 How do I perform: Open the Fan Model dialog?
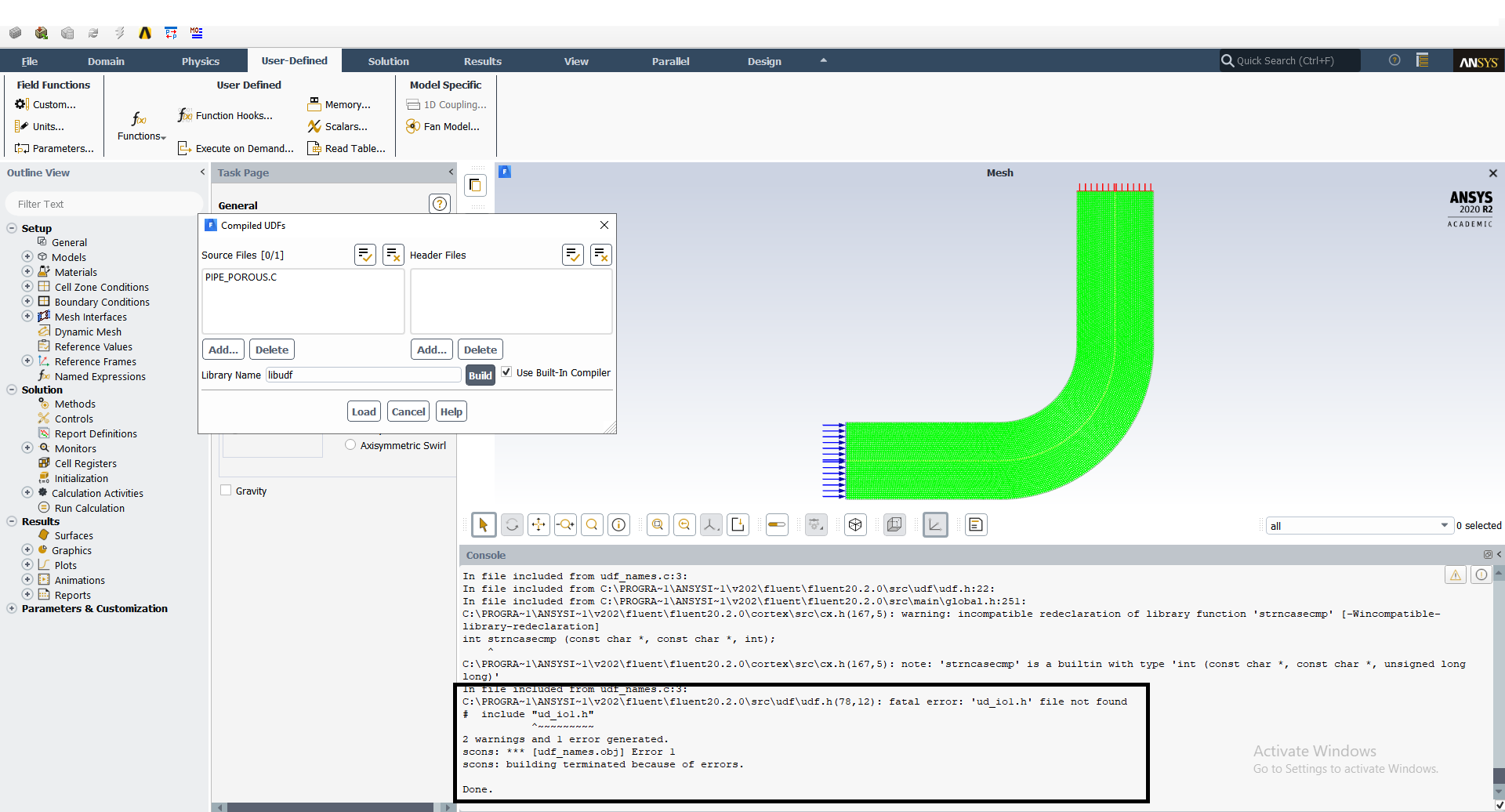[x=443, y=126]
